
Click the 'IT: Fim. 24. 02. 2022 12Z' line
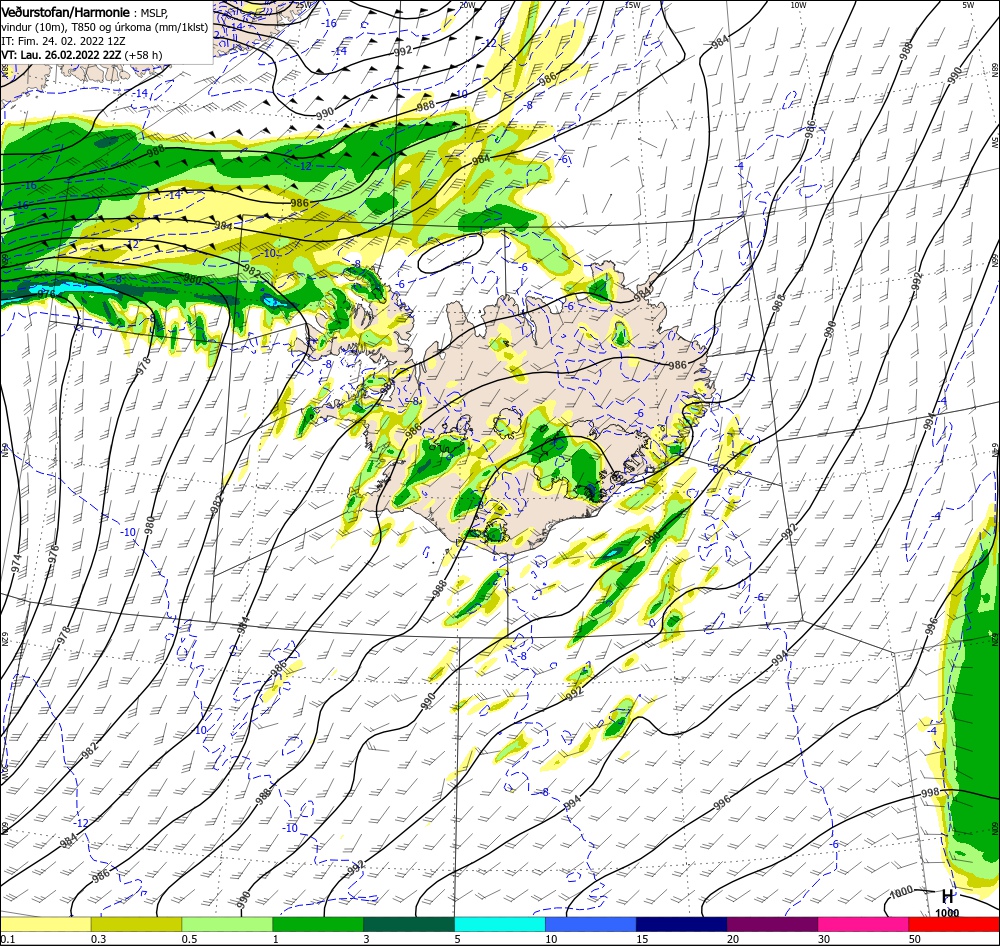[x=64, y=41]
